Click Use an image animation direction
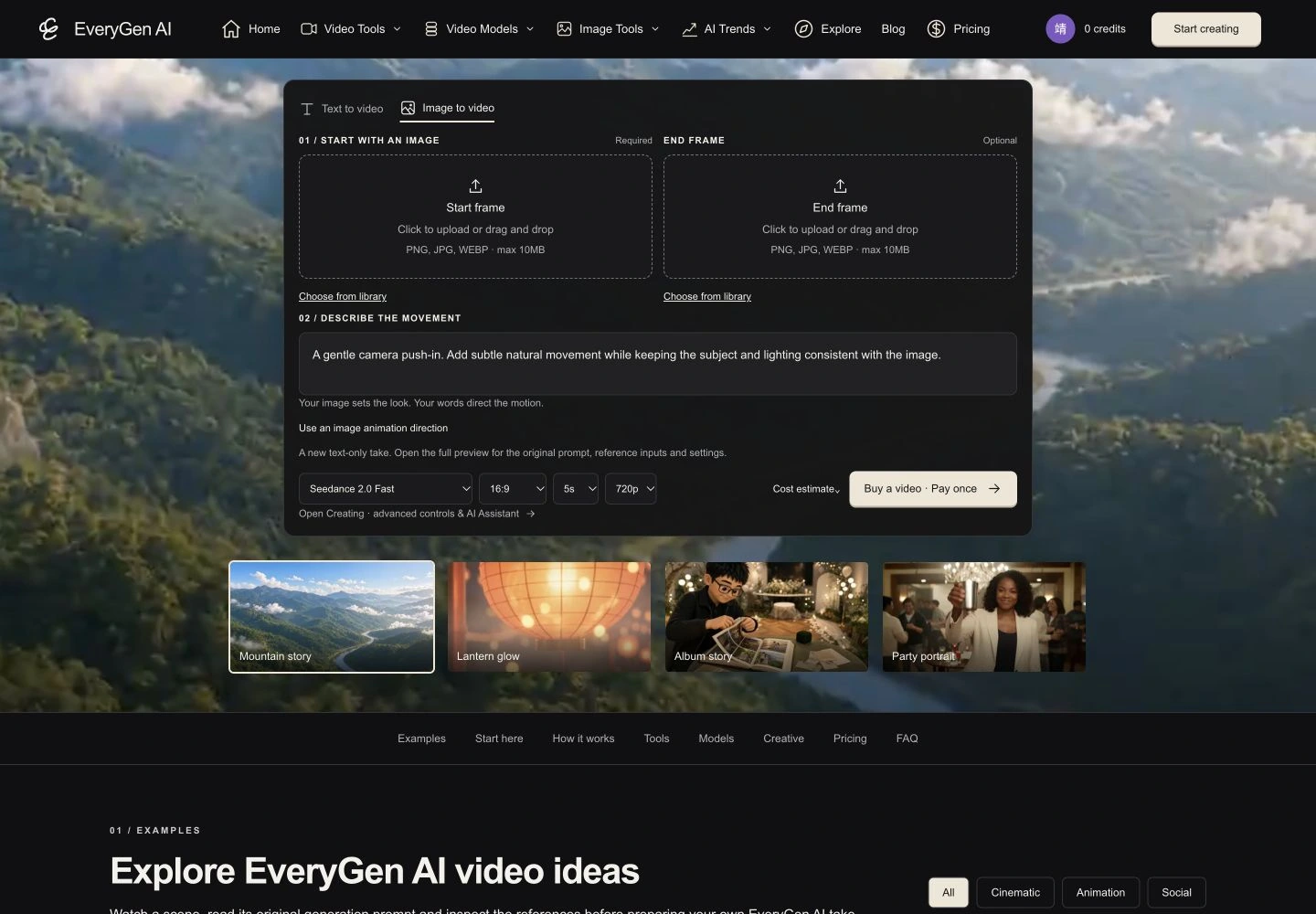The width and height of the screenshot is (1316, 914). 373,428
